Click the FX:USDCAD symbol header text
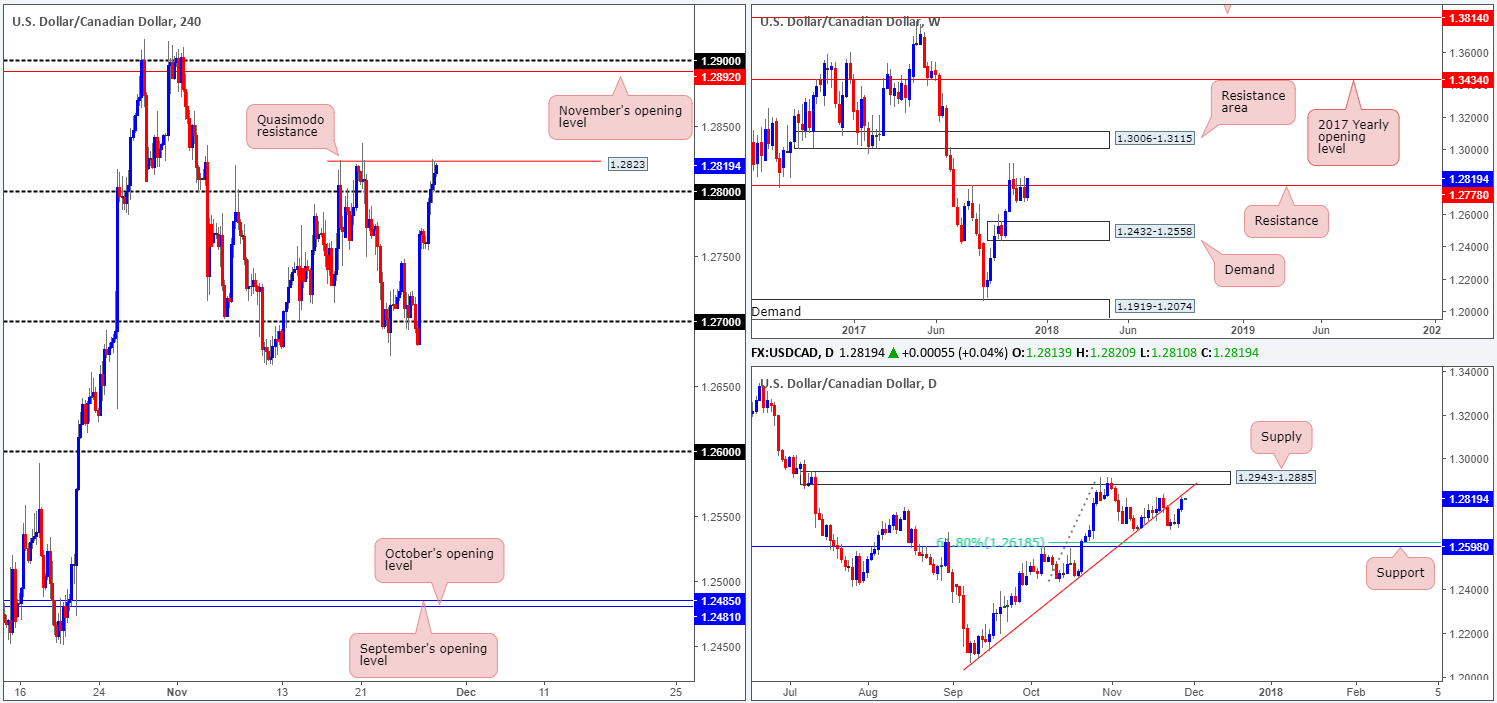Screen dimensions: 1497x703 [794, 353]
